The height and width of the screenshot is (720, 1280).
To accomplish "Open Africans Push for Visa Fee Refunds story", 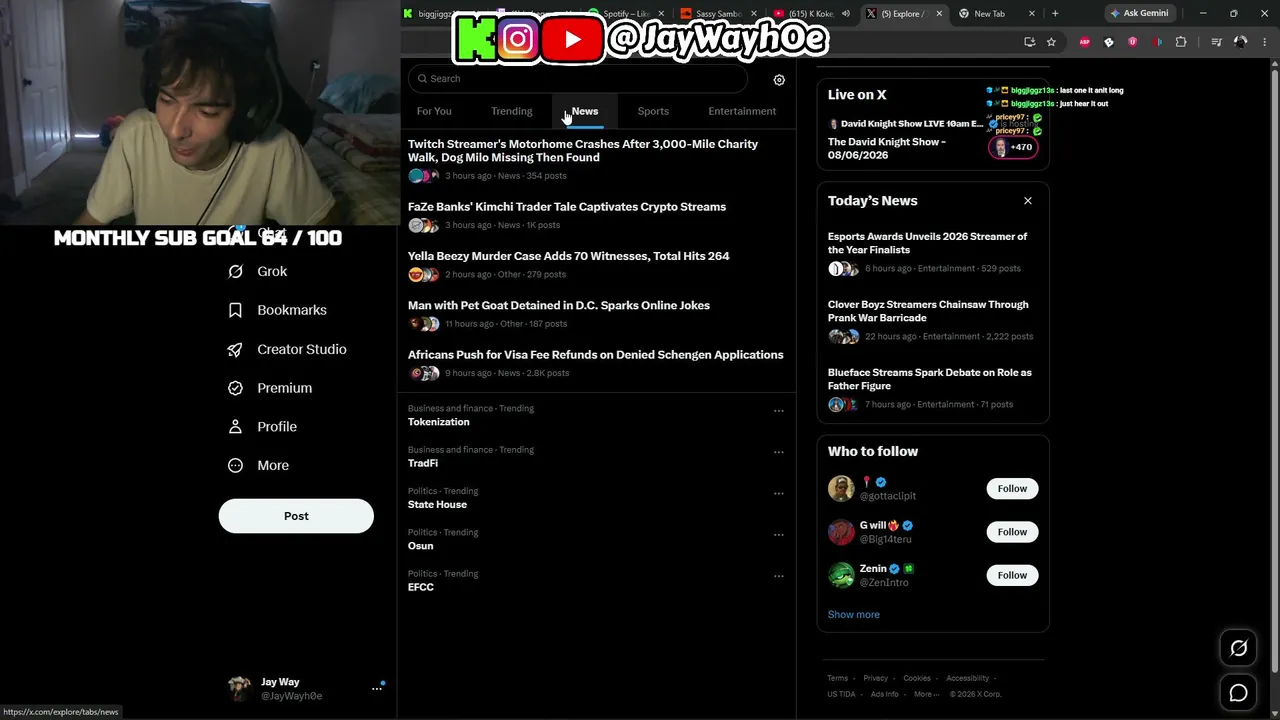I will click(596, 355).
